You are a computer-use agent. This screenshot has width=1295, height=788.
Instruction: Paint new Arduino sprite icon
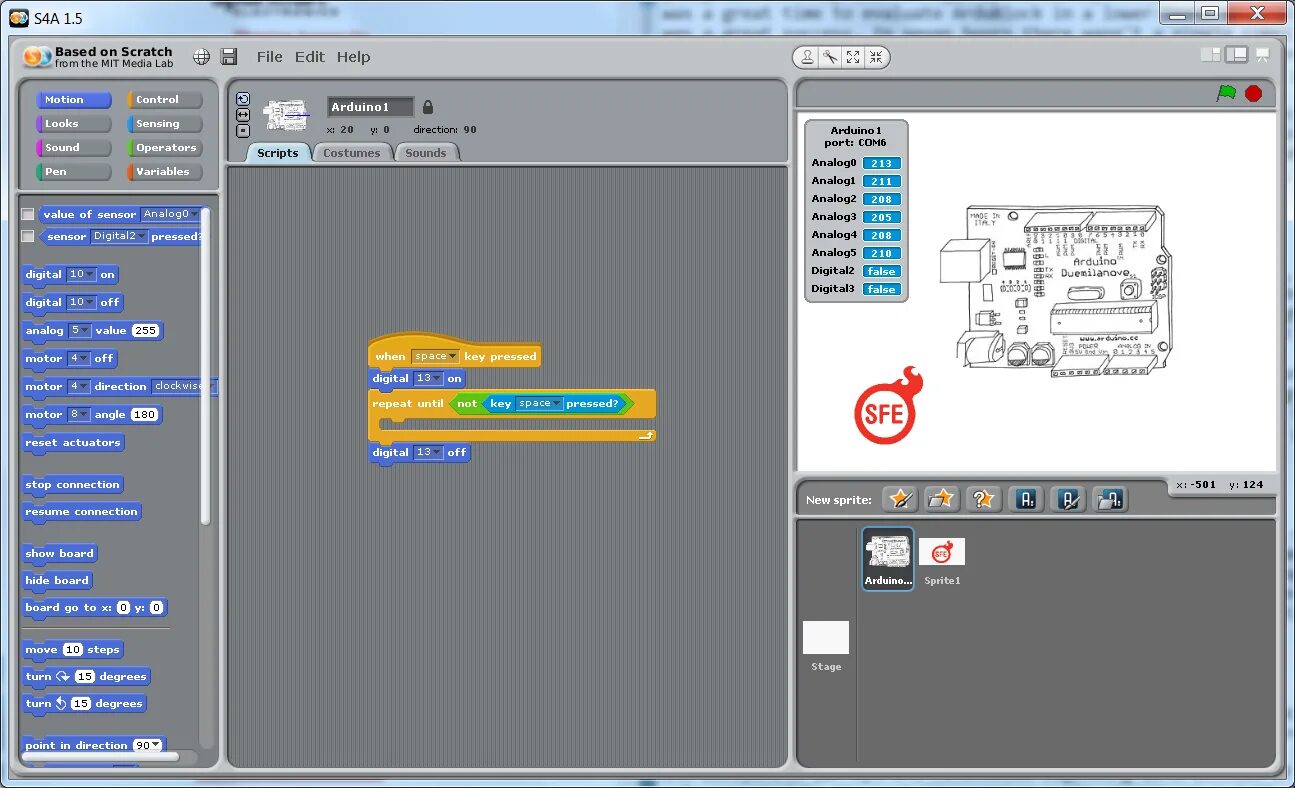[x=1068, y=499]
